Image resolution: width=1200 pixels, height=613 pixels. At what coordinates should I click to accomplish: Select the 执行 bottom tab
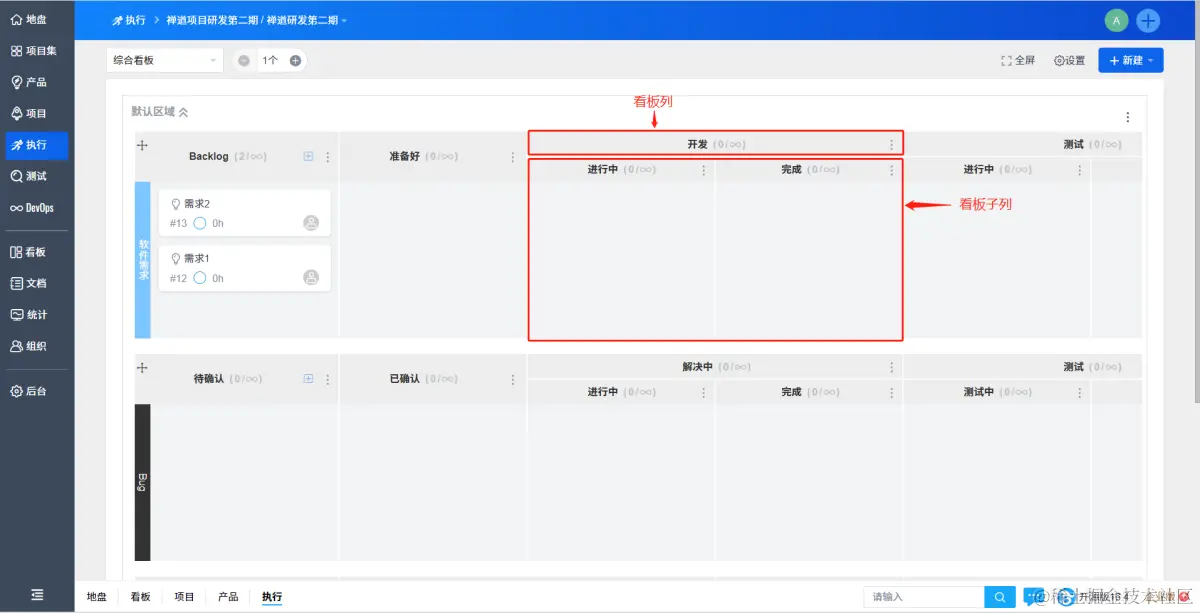coord(272,597)
